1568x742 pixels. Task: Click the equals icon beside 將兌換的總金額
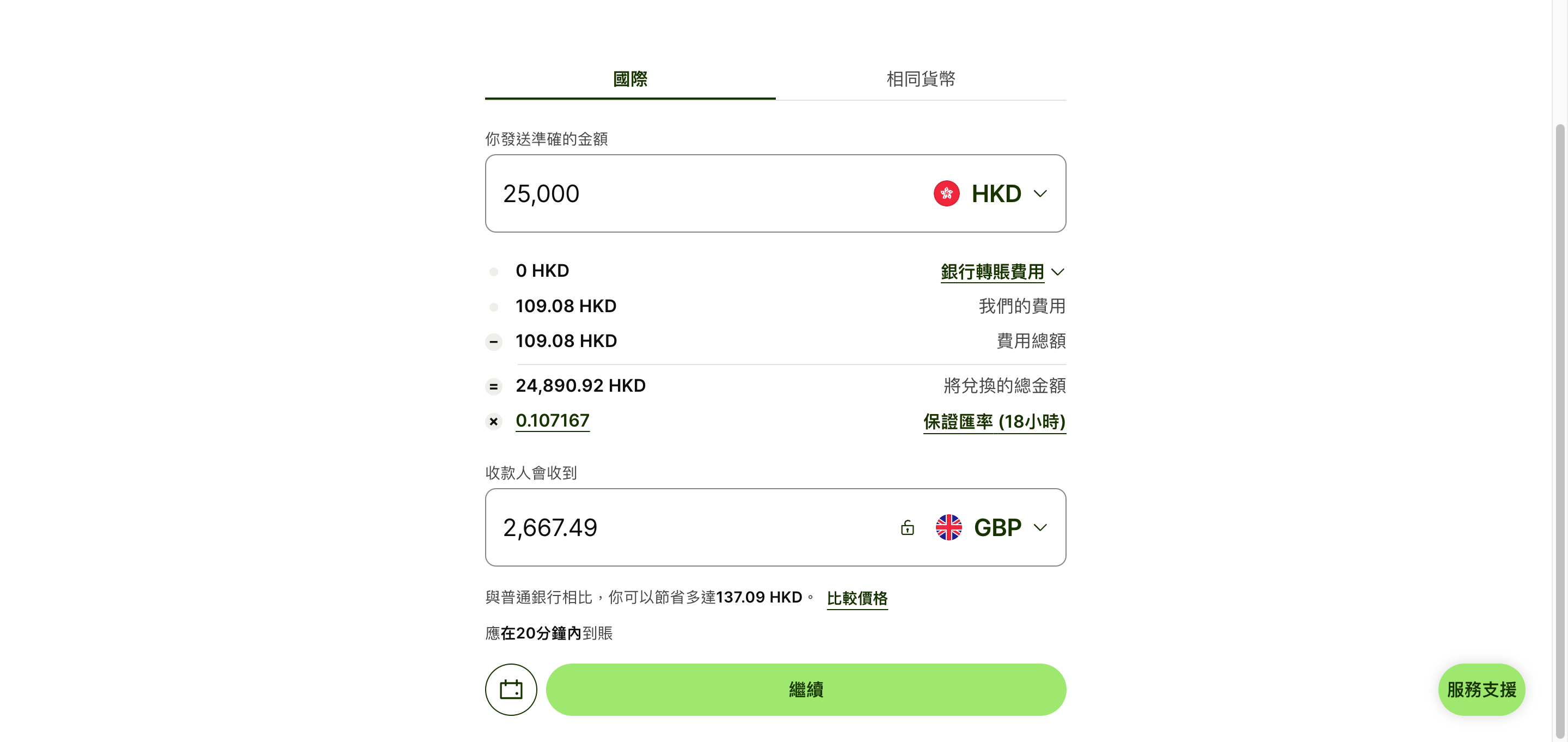tap(494, 386)
